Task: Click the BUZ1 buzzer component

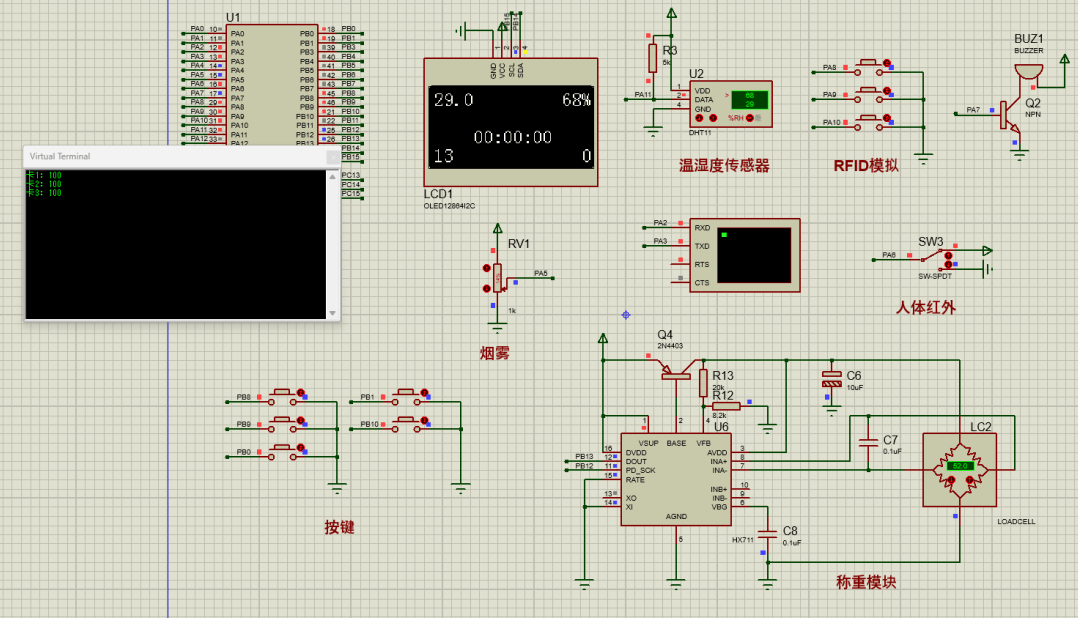Action: click(x=1025, y=73)
